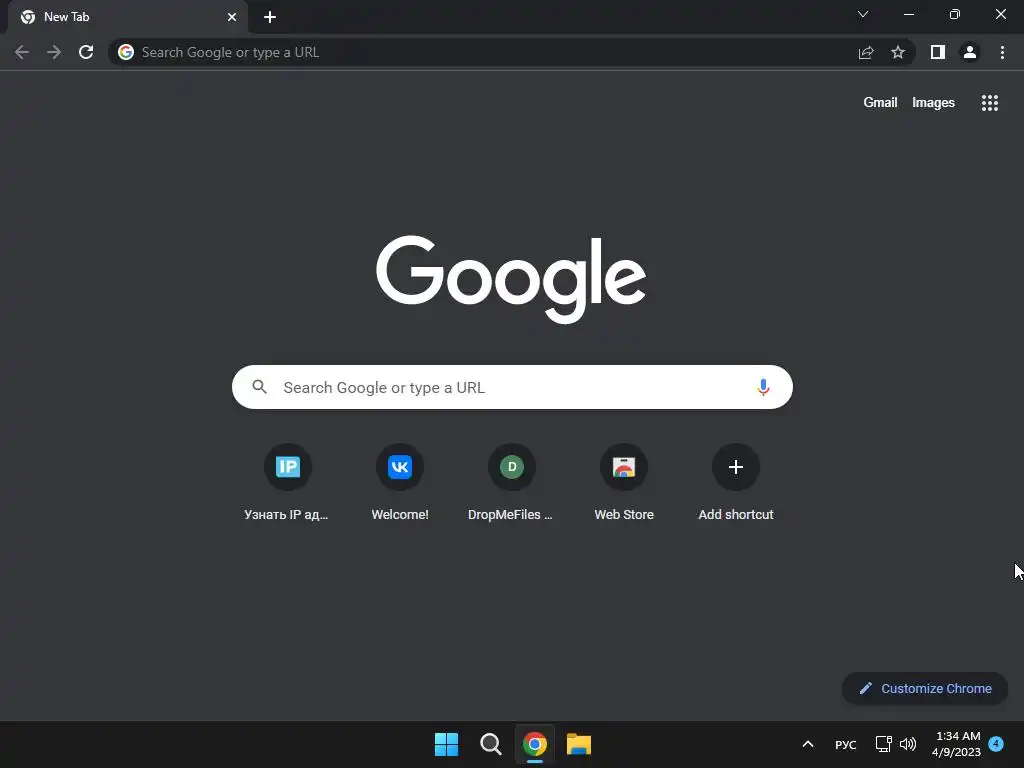Click Chrome icon in taskbar
The height and width of the screenshot is (768, 1024).
click(x=535, y=744)
